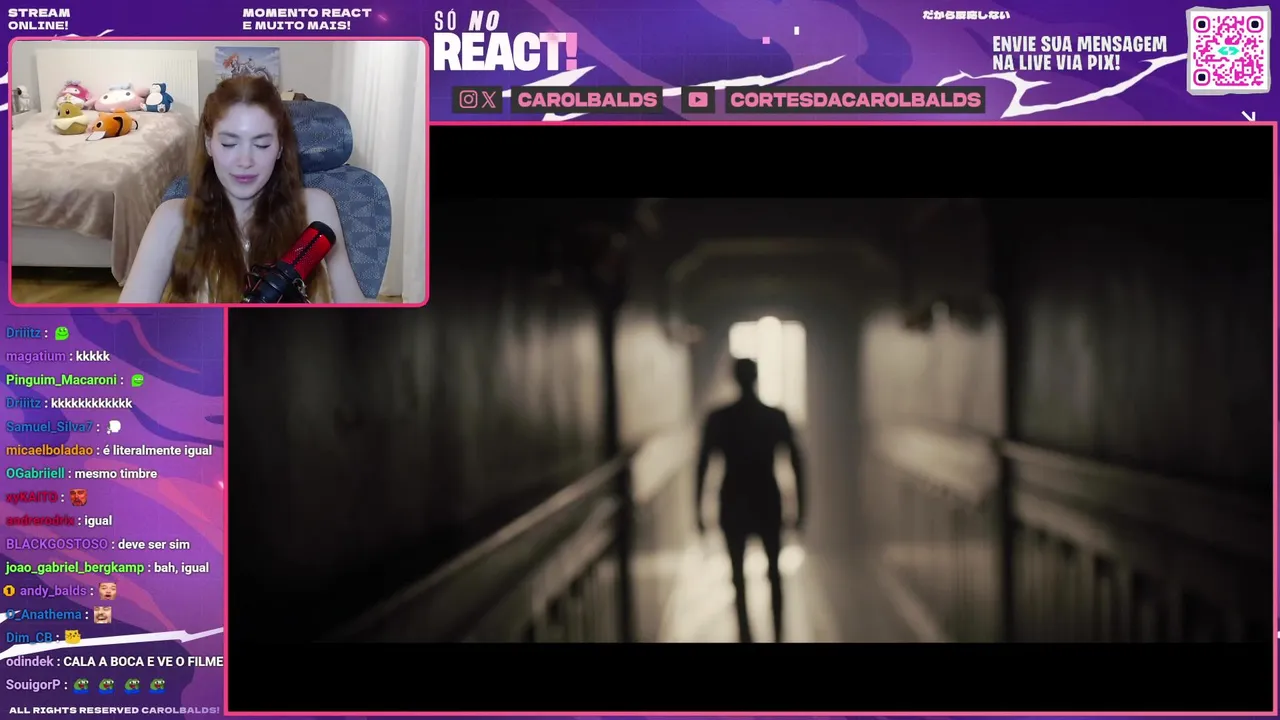Image resolution: width=1280 pixels, height=720 pixels.
Task: Click username micaelboladao in chat
Action: (49, 450)
